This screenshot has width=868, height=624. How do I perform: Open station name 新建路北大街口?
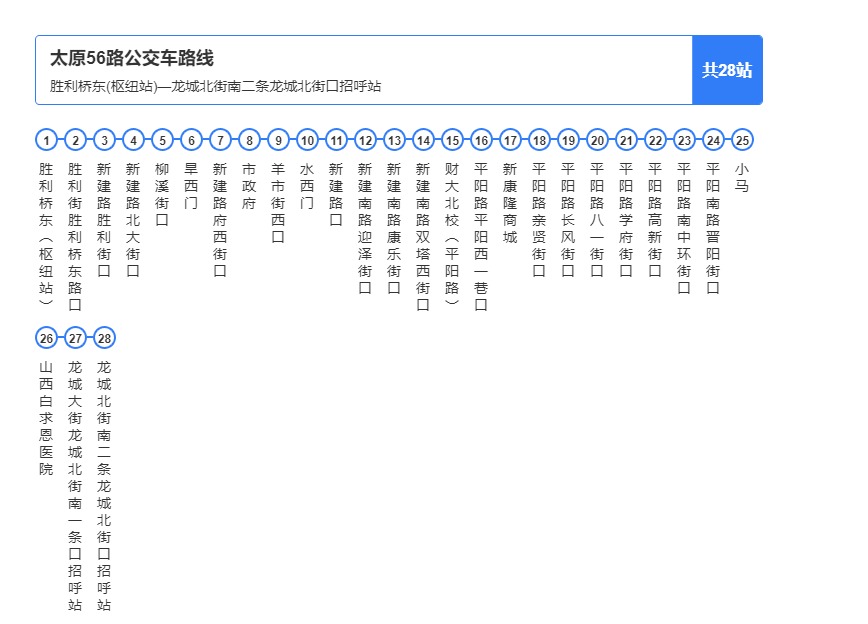point(133,219)
